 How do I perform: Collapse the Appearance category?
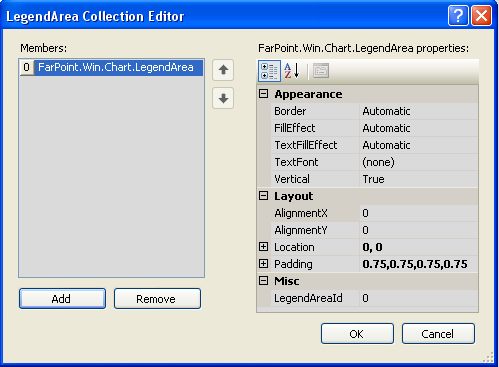[263, 94]
